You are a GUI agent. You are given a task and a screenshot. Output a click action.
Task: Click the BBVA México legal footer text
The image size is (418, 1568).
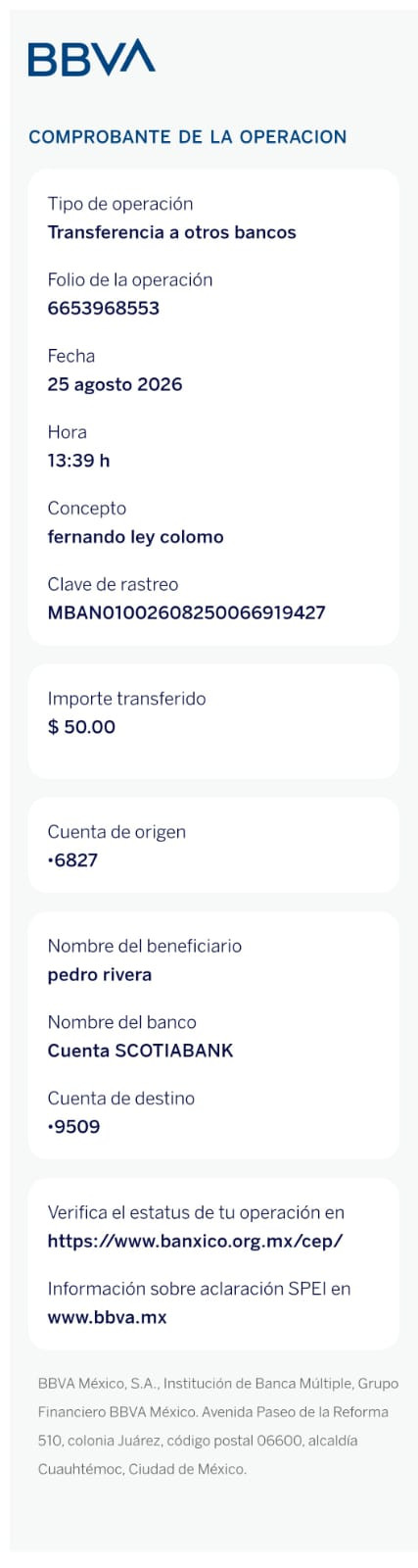[218, 1427]
